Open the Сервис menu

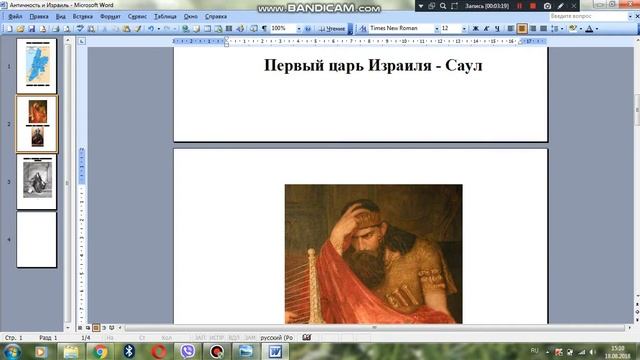[x=137, y=17]
